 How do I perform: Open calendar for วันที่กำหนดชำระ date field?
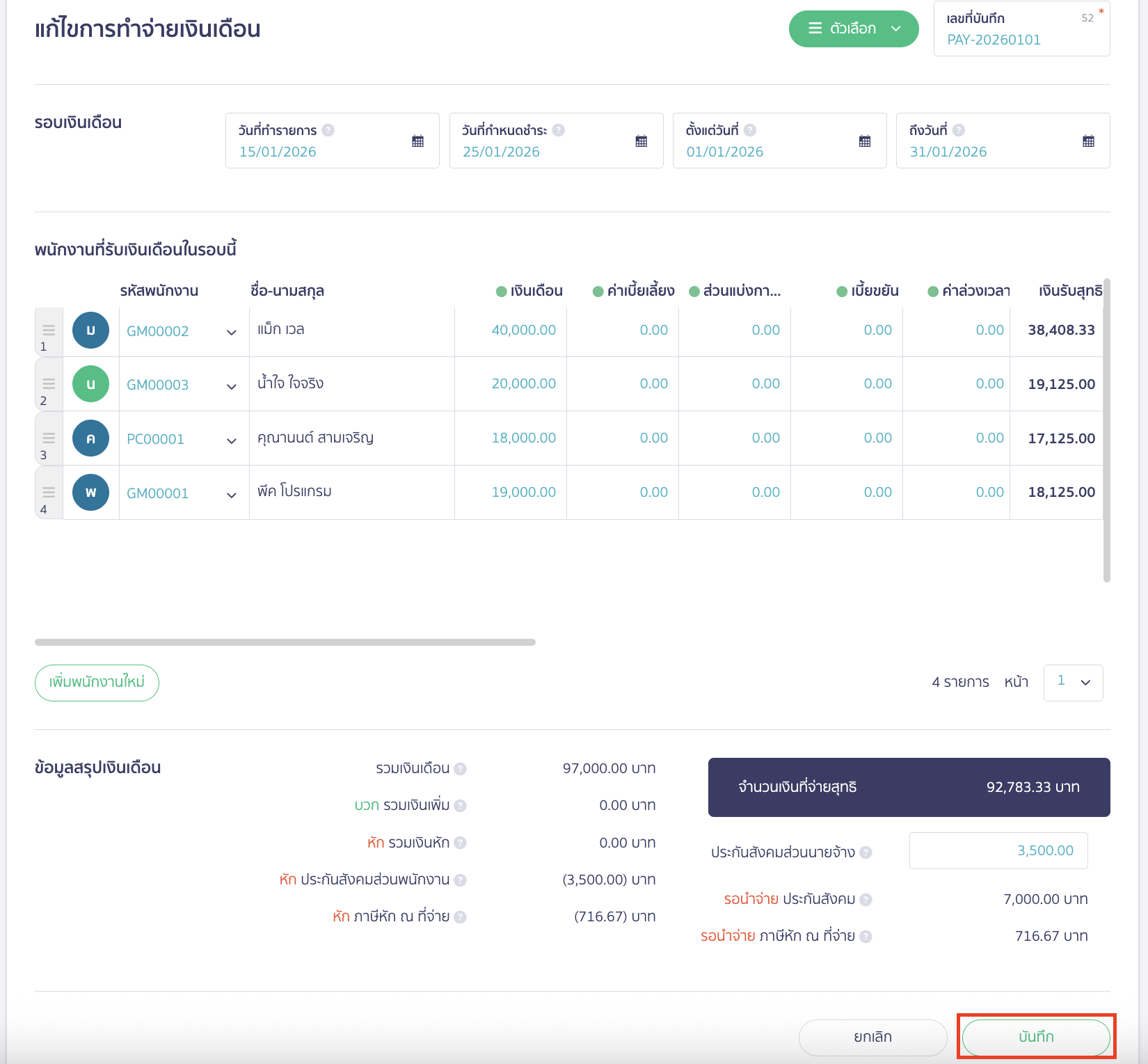coord(641,141)
